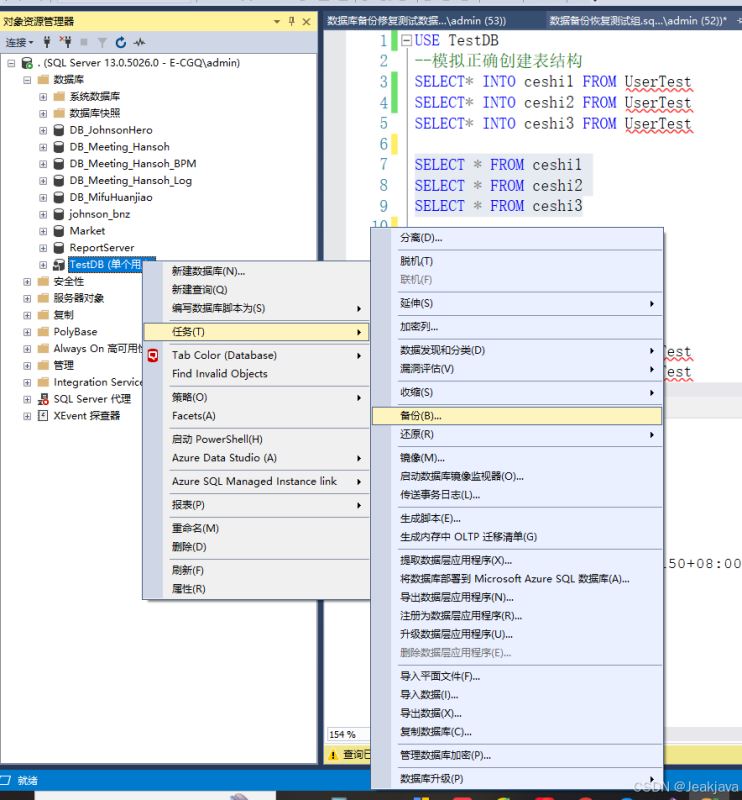Expand the 安全性 folder node

pos(27,282)
